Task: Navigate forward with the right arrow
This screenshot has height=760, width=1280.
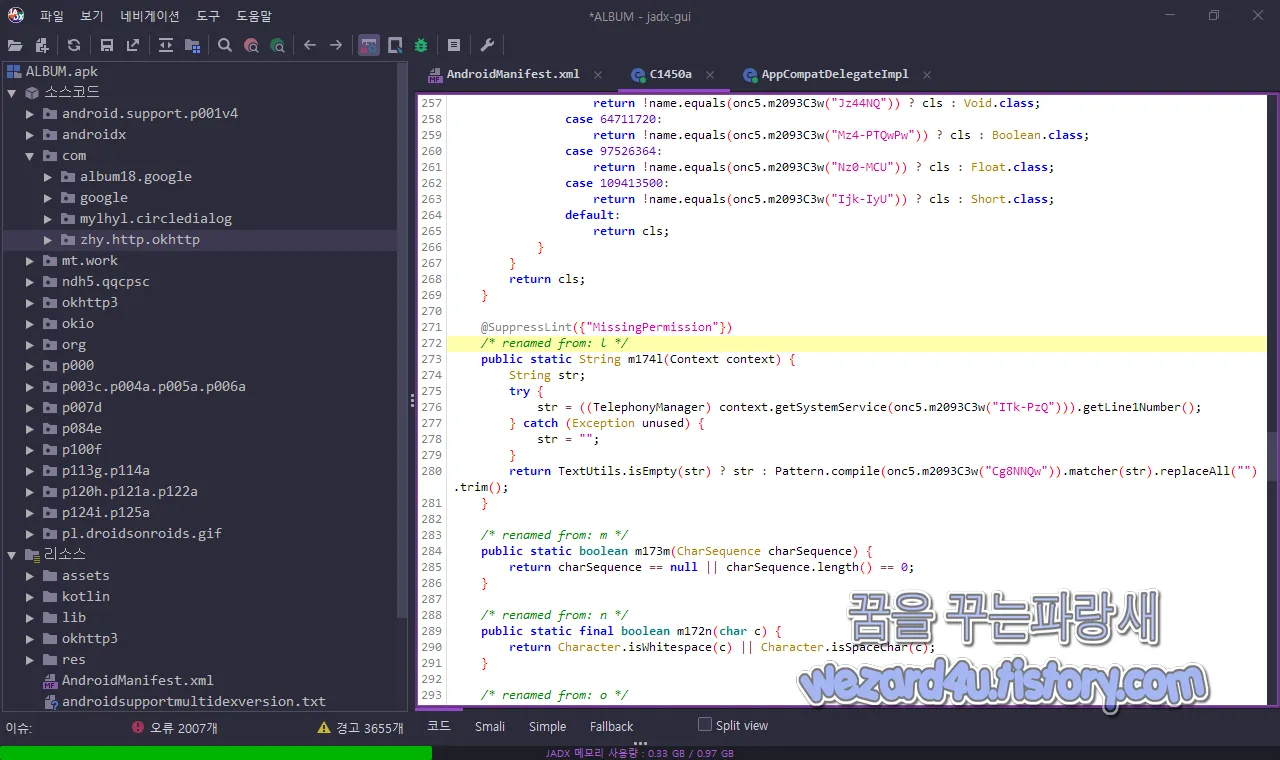Action: 336,45
